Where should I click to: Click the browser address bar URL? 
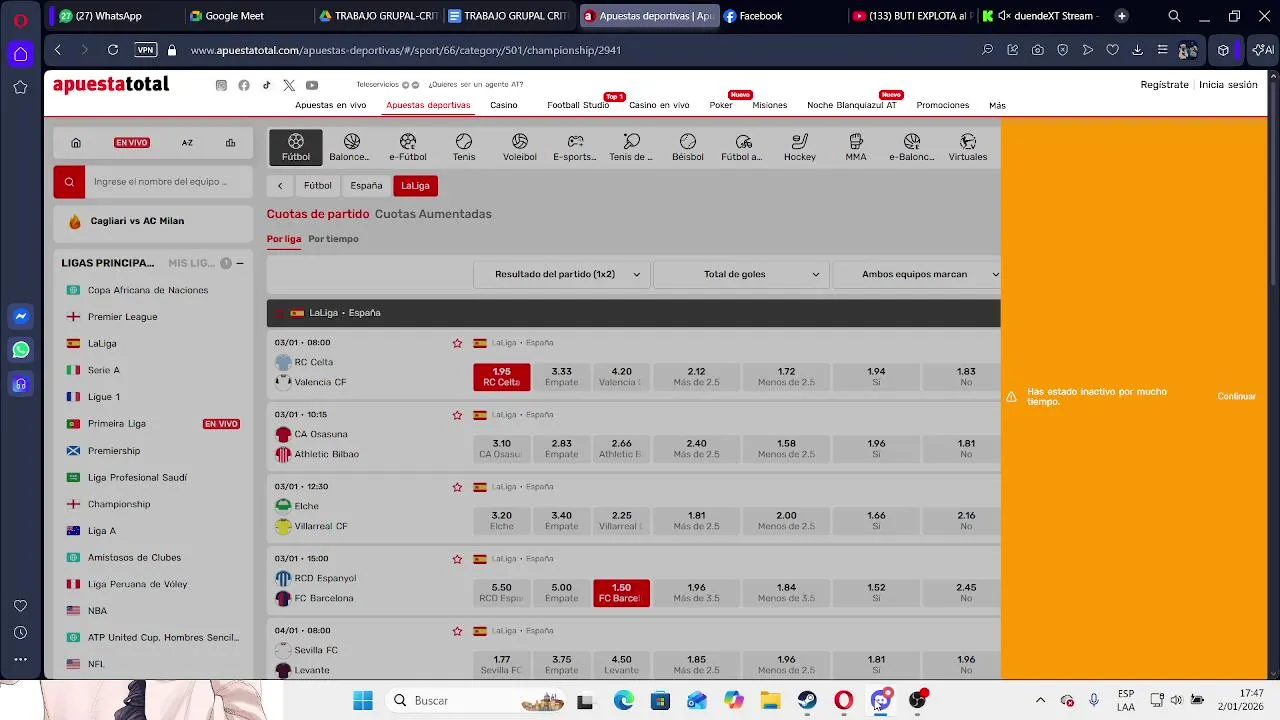click(405, 50)
